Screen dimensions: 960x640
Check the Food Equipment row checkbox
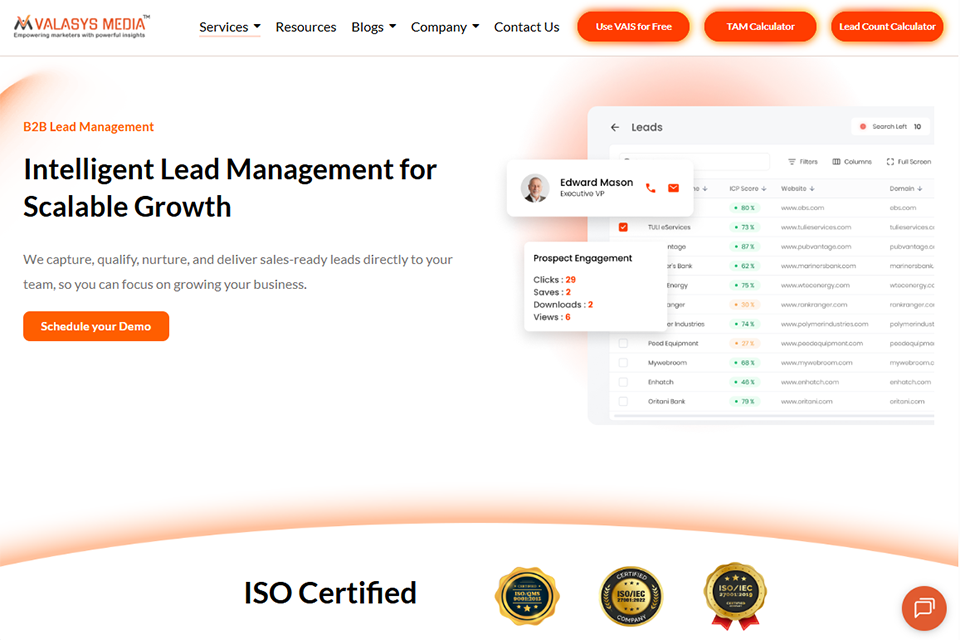point(623,344)
